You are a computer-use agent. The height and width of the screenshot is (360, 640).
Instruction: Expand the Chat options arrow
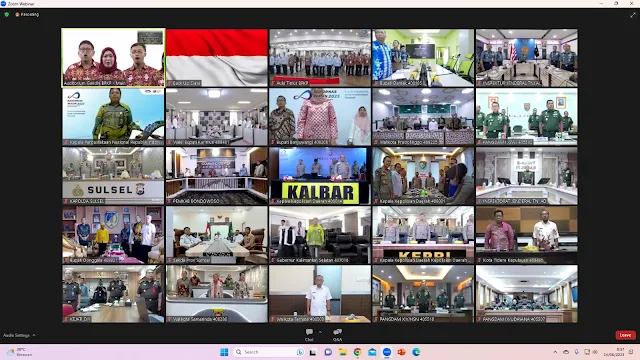320,332
